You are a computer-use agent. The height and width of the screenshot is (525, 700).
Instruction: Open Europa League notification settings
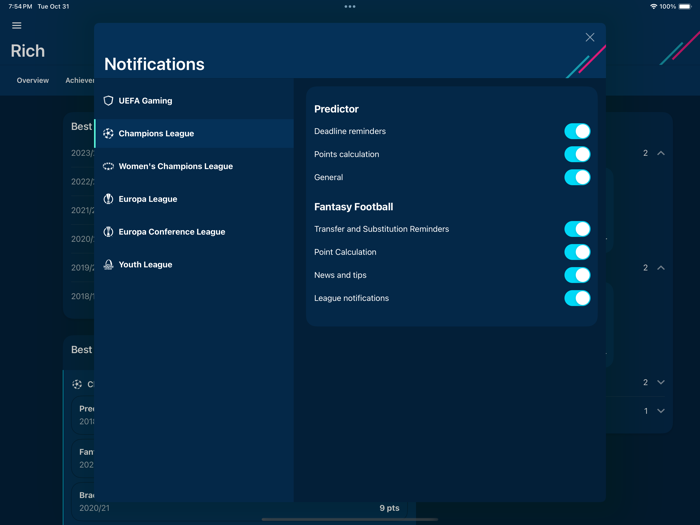coord(194,199)
